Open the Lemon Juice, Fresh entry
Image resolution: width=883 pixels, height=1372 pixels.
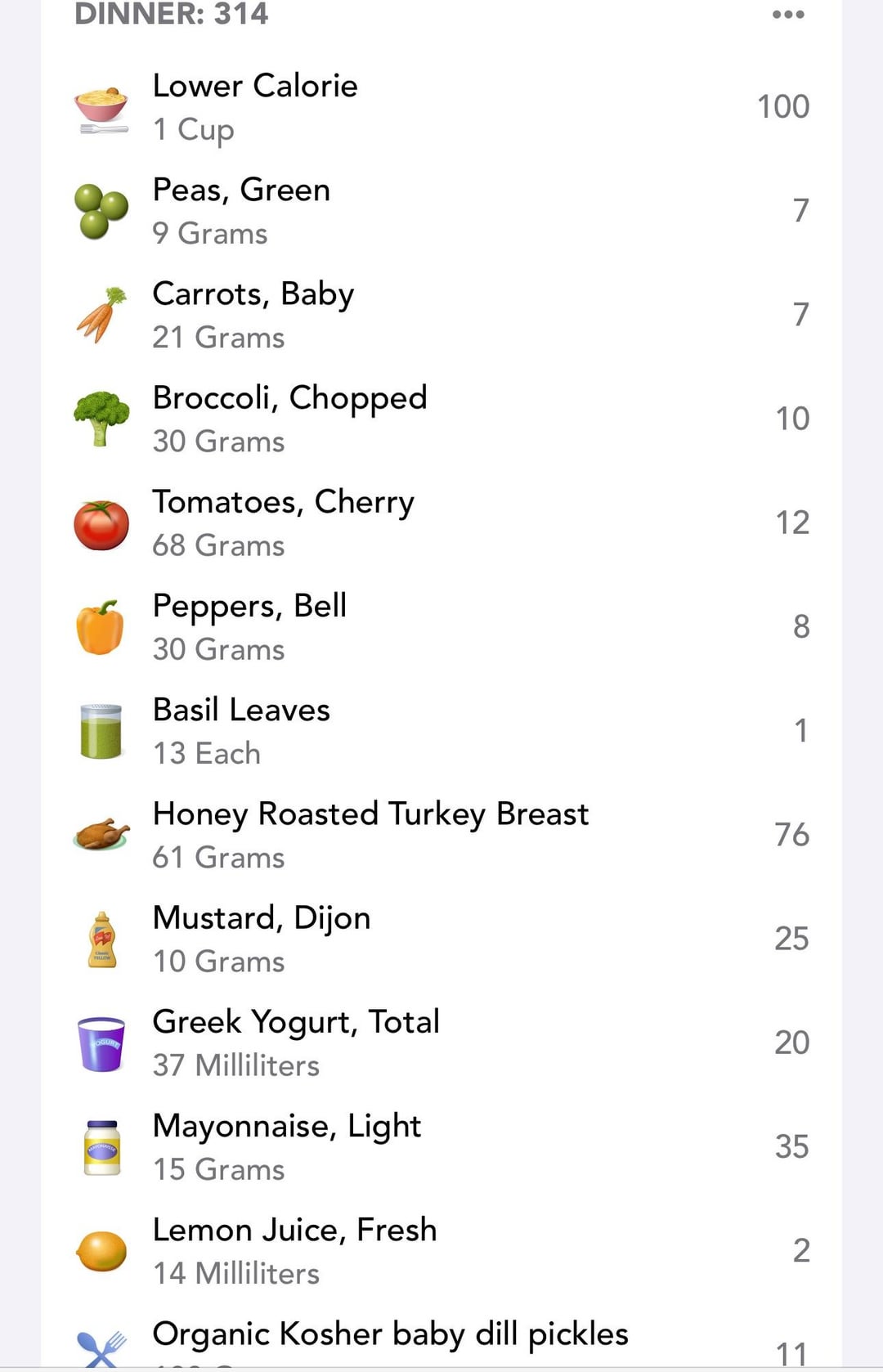click(294, 1230)
